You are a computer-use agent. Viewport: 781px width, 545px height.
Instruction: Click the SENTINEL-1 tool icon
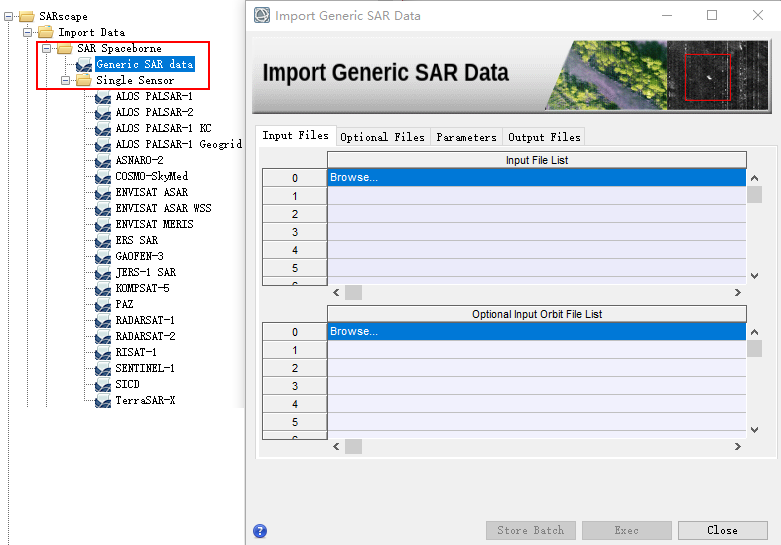point(103,369)
